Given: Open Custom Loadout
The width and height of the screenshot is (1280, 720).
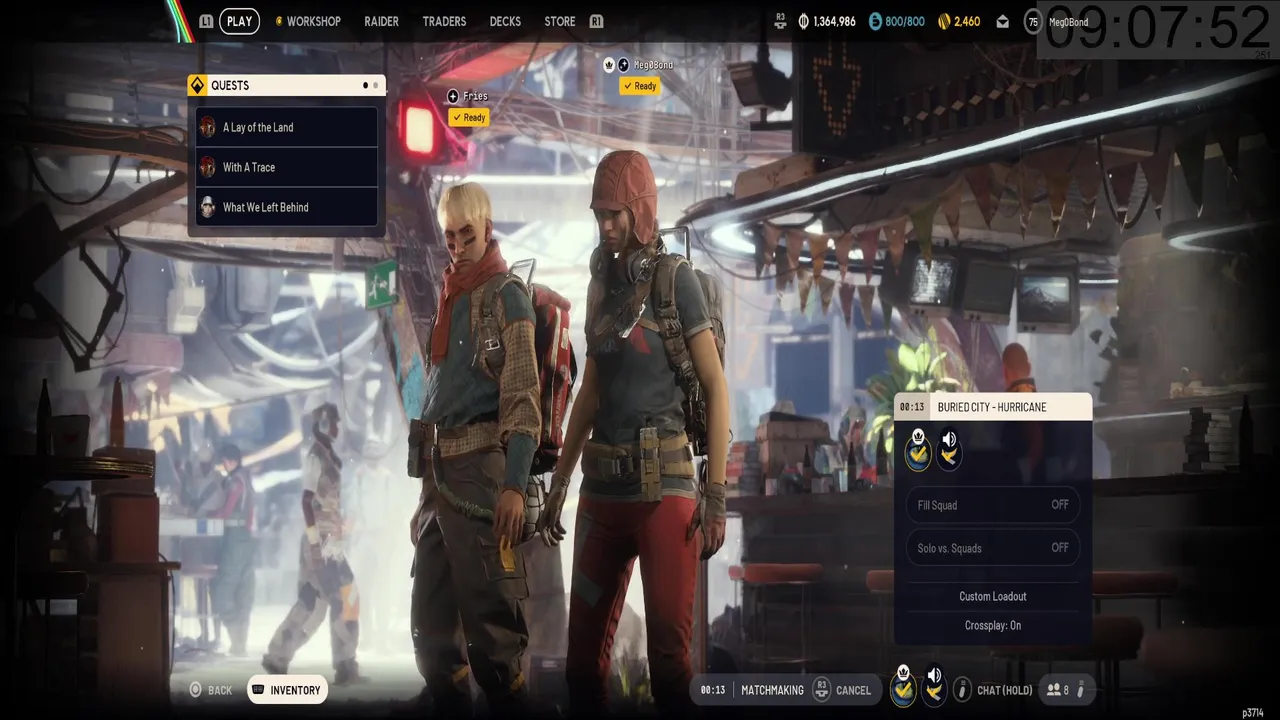Looking at the screenshot, I should pyautogui.click(x=993, y=596).
